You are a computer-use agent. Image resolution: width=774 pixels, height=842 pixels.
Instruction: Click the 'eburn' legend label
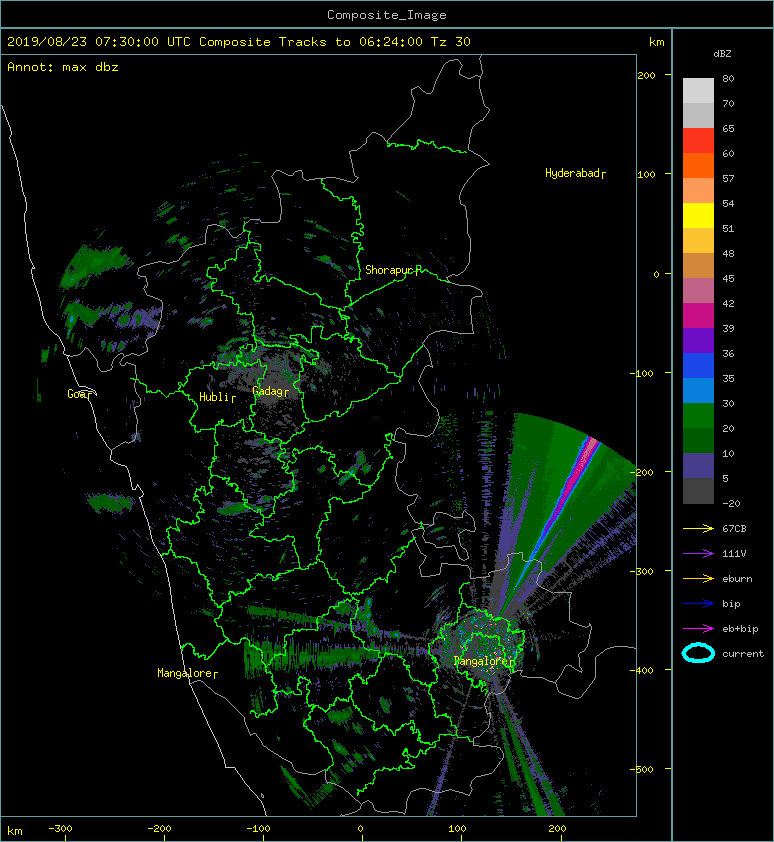pos(737,579)
